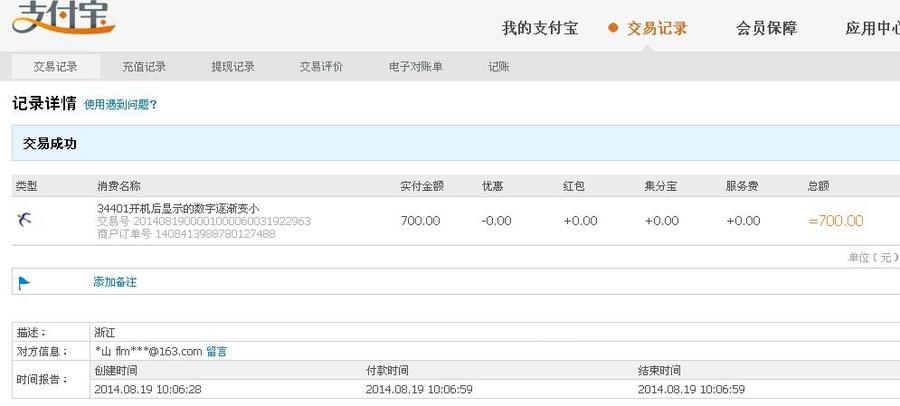Screen dimensions: 900x406
Task: Click the counterparty email flm***@163.com
Action: tap(159, 351)
